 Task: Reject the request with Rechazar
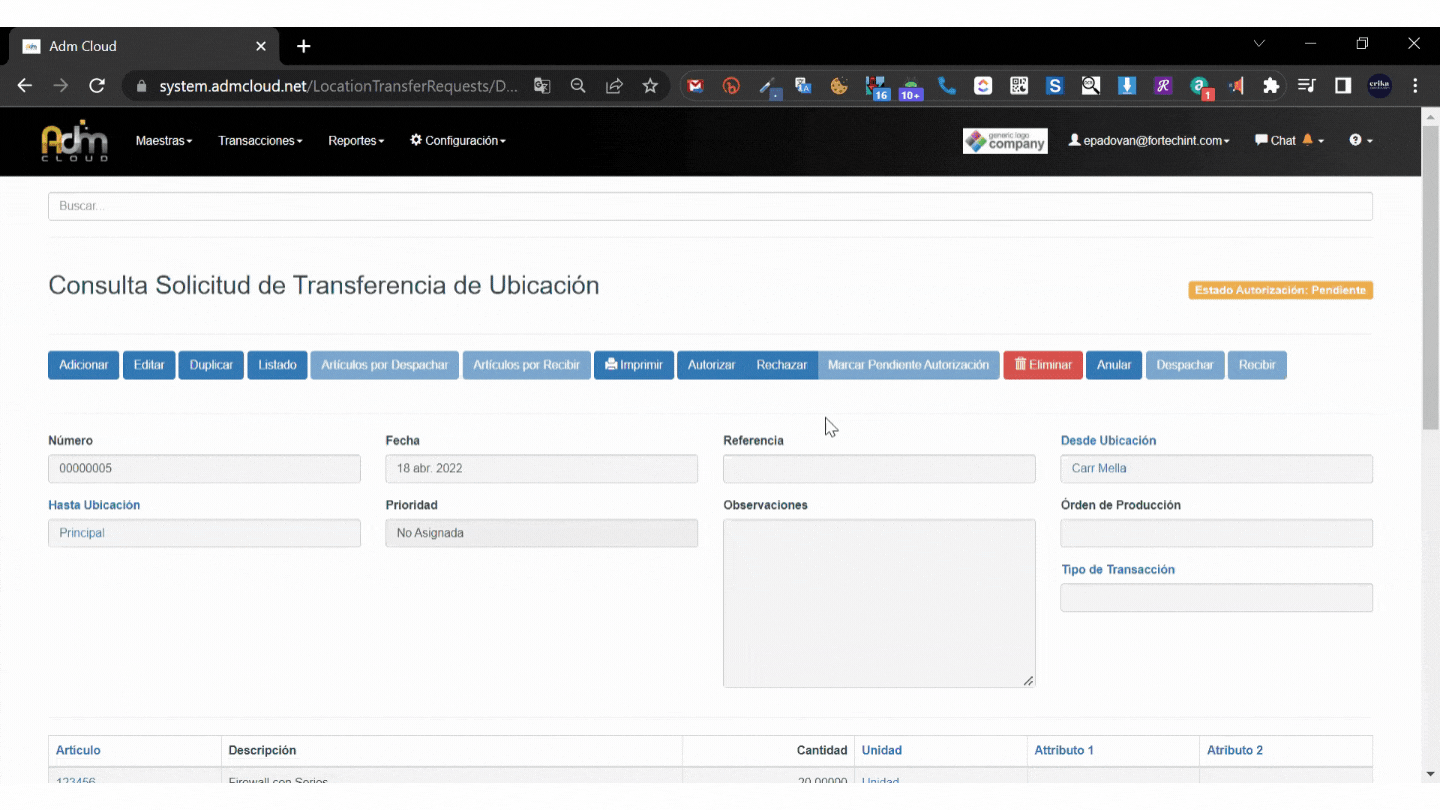[782, 365]
